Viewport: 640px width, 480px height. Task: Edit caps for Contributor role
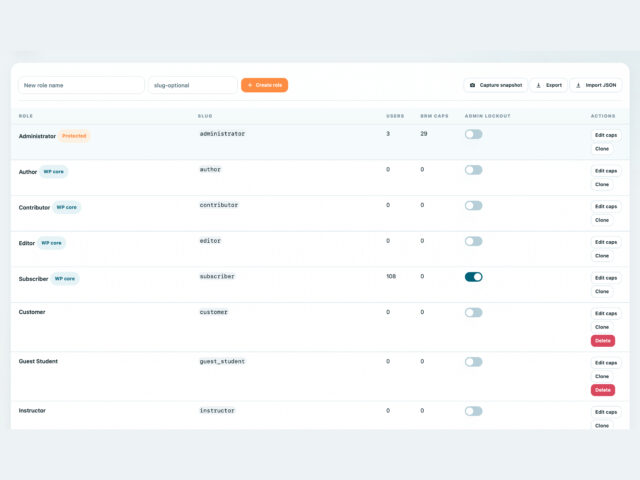(606, 207)
